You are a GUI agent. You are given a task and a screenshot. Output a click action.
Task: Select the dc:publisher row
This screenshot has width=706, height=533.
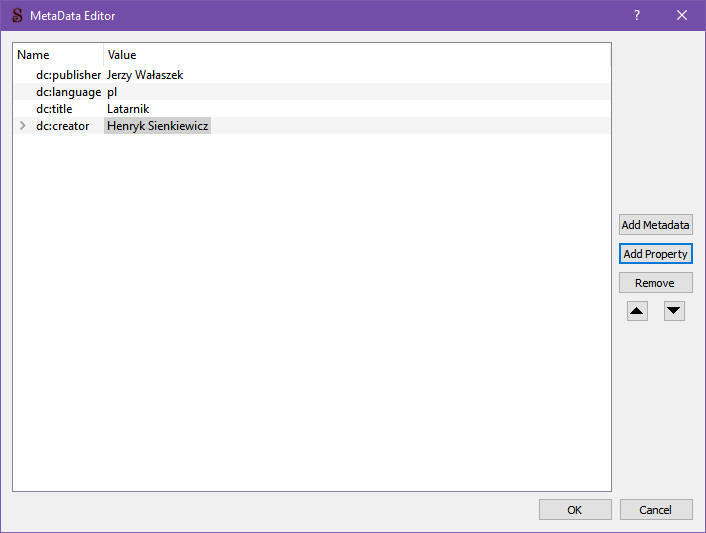68,75
